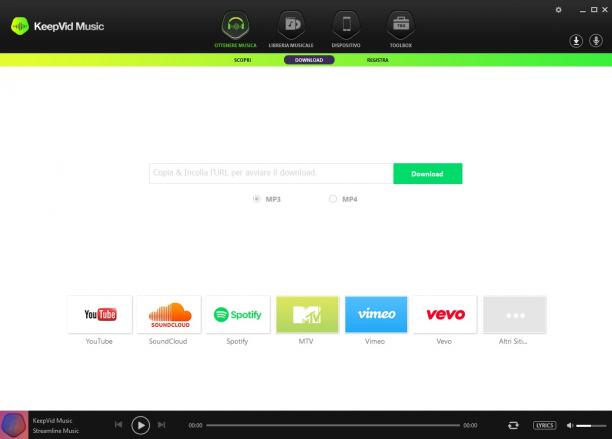612x439 pixels.
Task: Open the Toolbox section
Action: [401, 30]
